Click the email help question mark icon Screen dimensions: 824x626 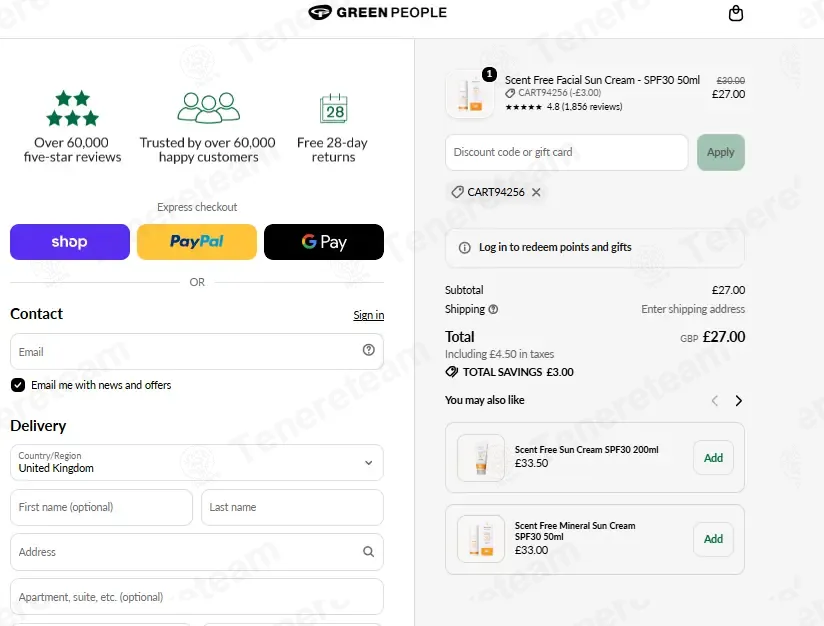368,350
